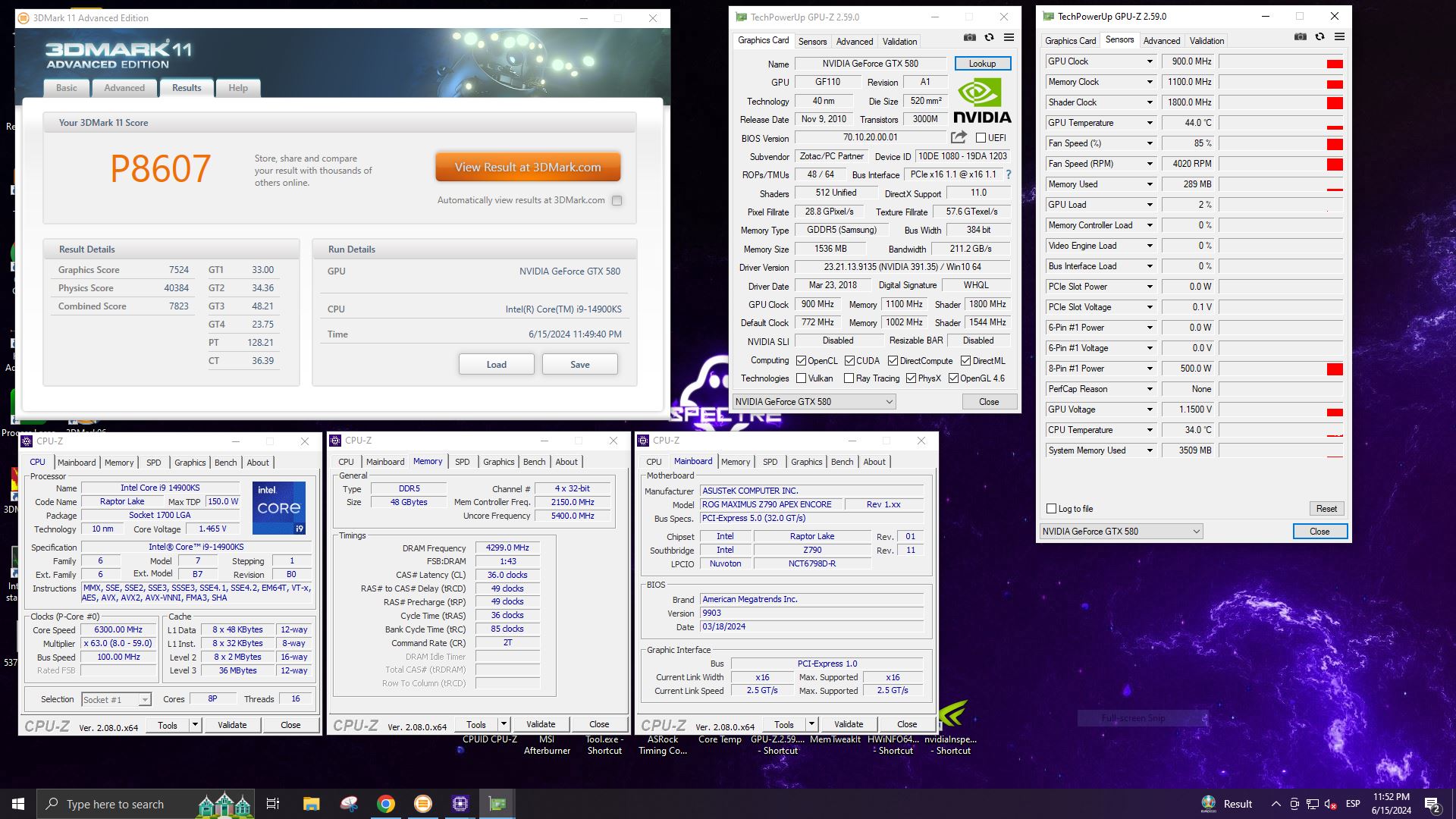The width and height of the screenshot is (1456, 819).
Task: Toggle the DirectML checkbox
Action: [965, 361]
